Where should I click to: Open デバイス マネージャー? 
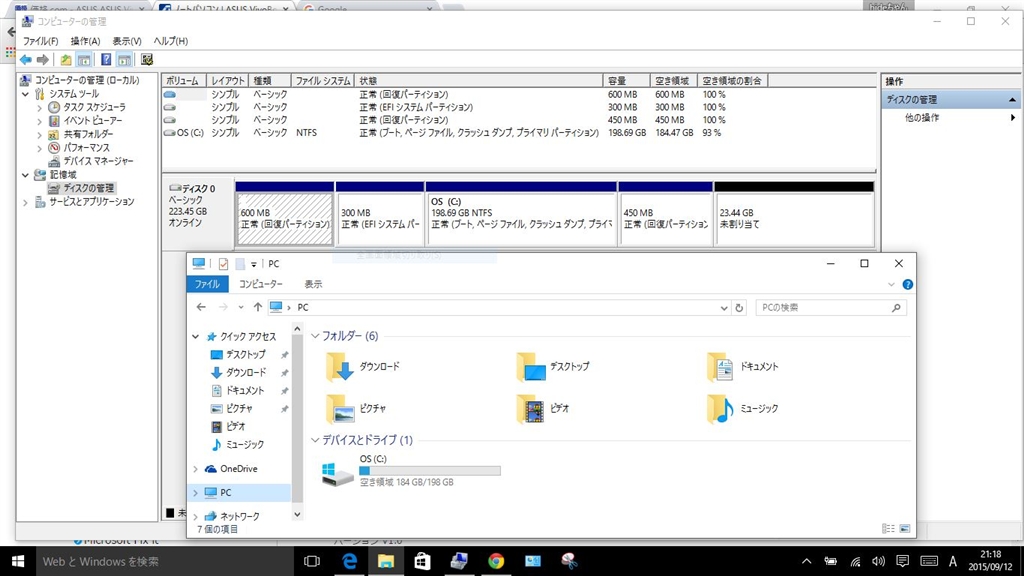coord(98,161)
